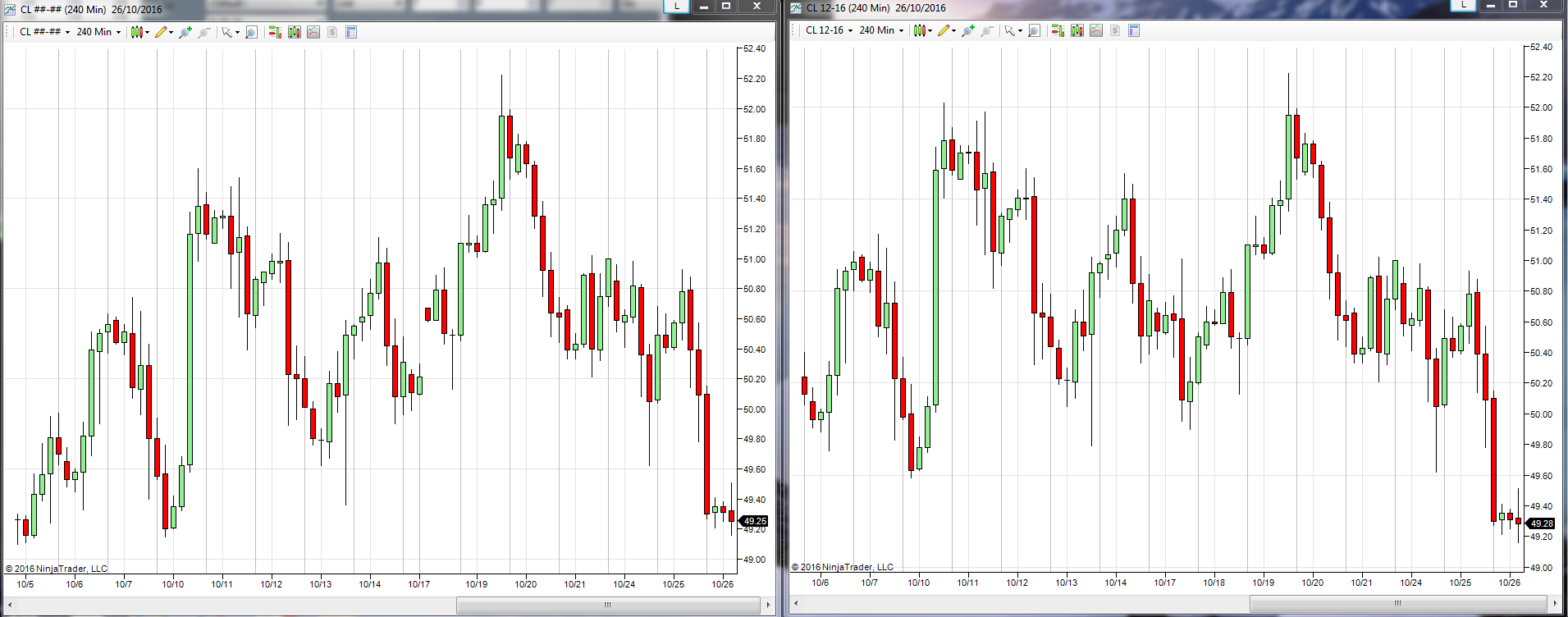Open 240 Min interval dropdown in CL 12-16 window
1568x617 pixels.
(881, 30)
